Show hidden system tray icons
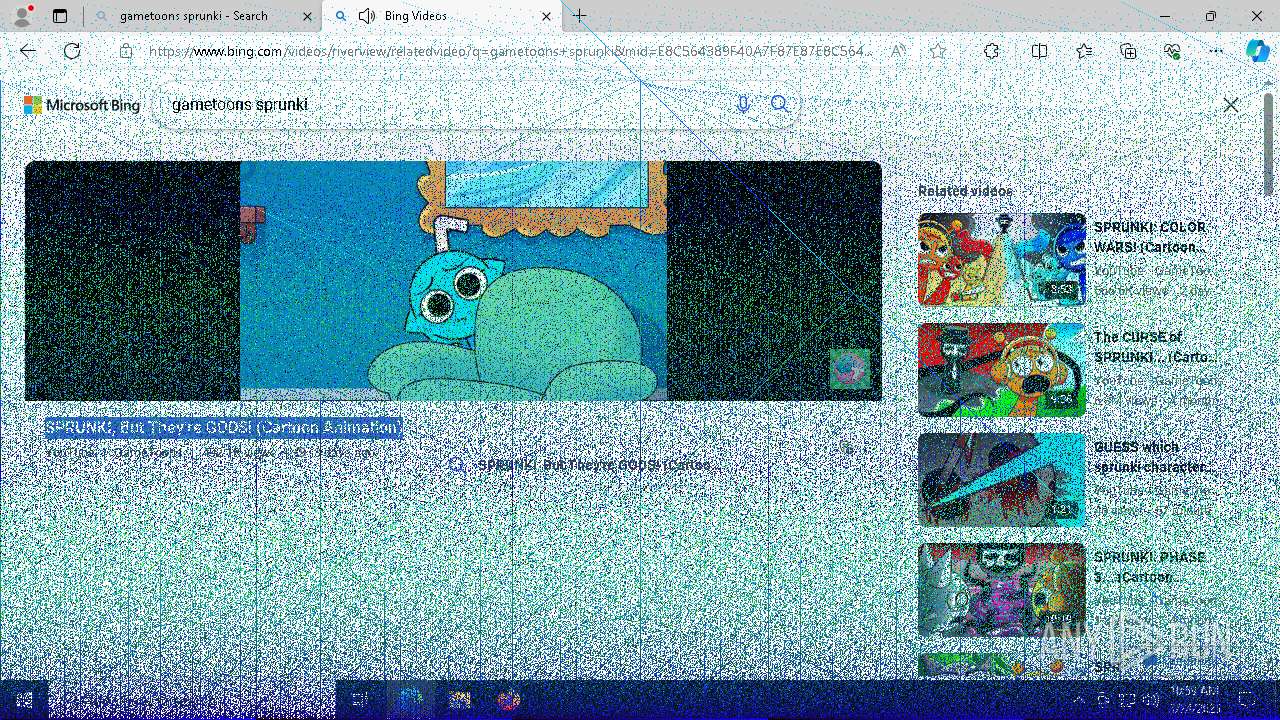The width and height of the screenshot is (1280, 720). coord(1079,700)
